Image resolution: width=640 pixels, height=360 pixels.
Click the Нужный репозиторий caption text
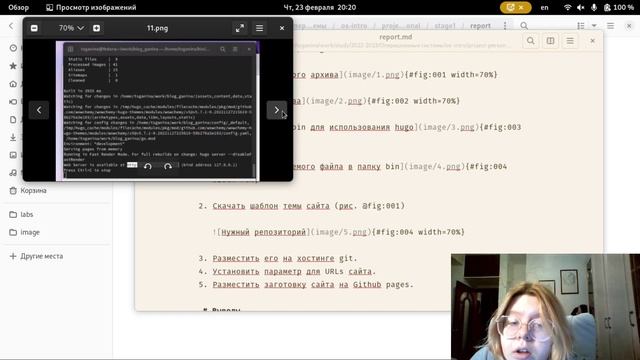[x=264, y=232]
